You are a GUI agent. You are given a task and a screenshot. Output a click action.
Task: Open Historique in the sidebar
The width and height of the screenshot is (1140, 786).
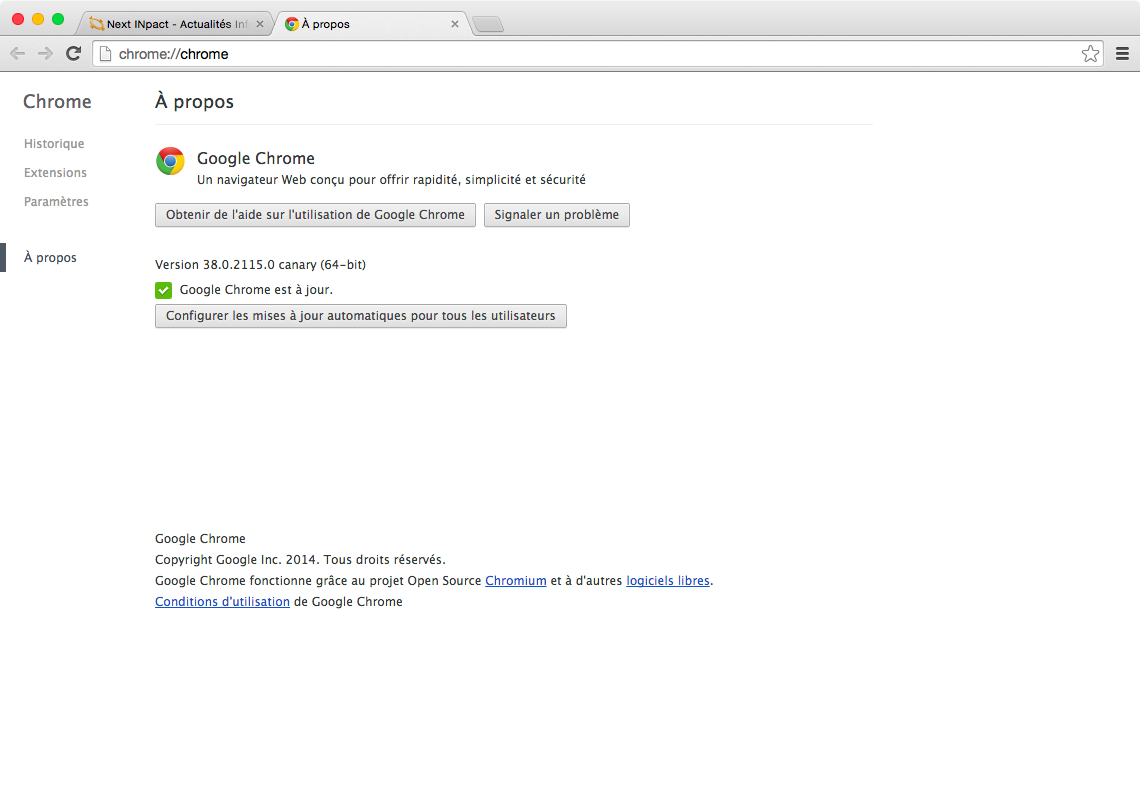[54, 144]
